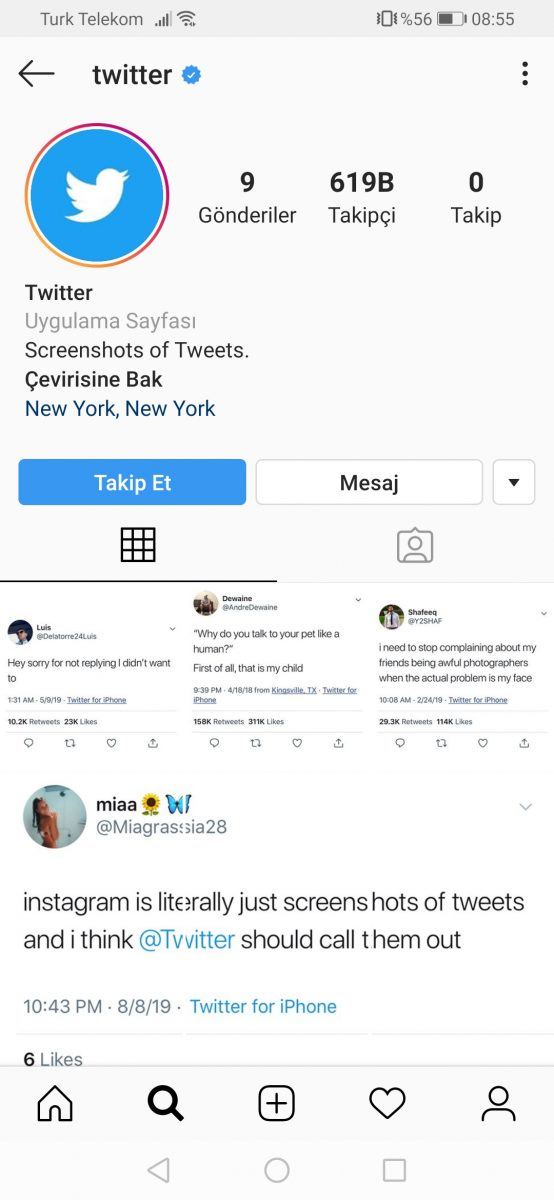This screenshot has height=1200, width=554.
Task: Open activity via the heart icon
Action: [387, 1103]
